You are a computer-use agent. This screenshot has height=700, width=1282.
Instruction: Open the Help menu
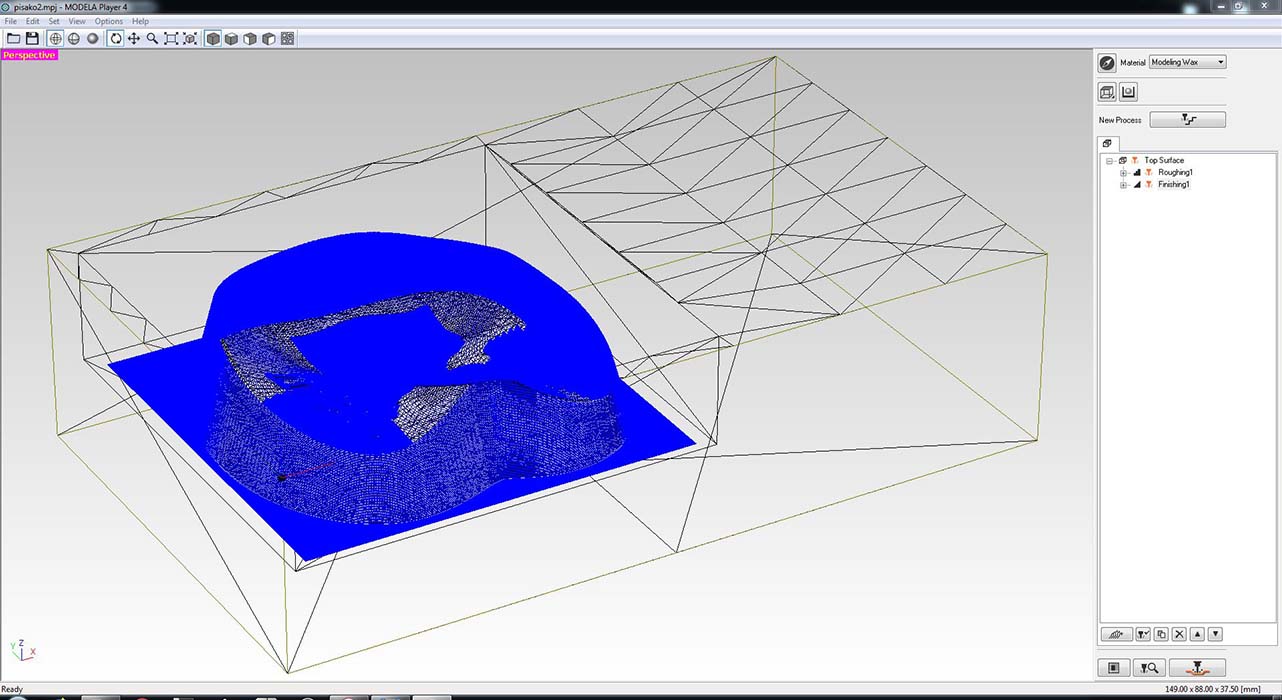[x=140, y=21]
